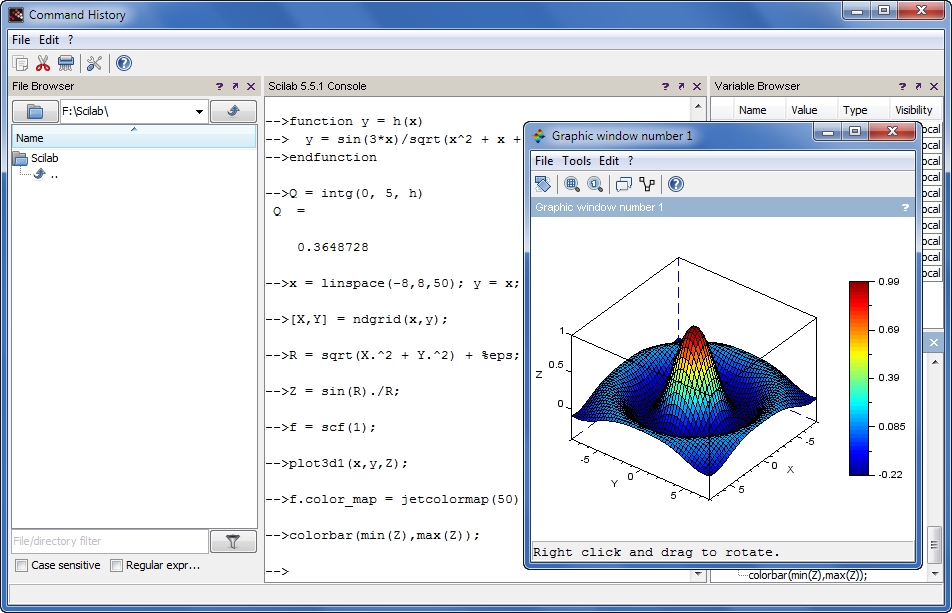Viewport: 952px width, 613px height.
Task: Click the File Browser folder select icon
Action: [x=35, y=112]
